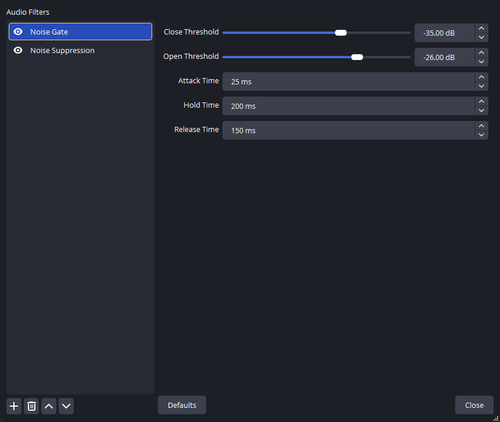Click the Open Threshold label

pyautogui.click(x=191, y=56)
